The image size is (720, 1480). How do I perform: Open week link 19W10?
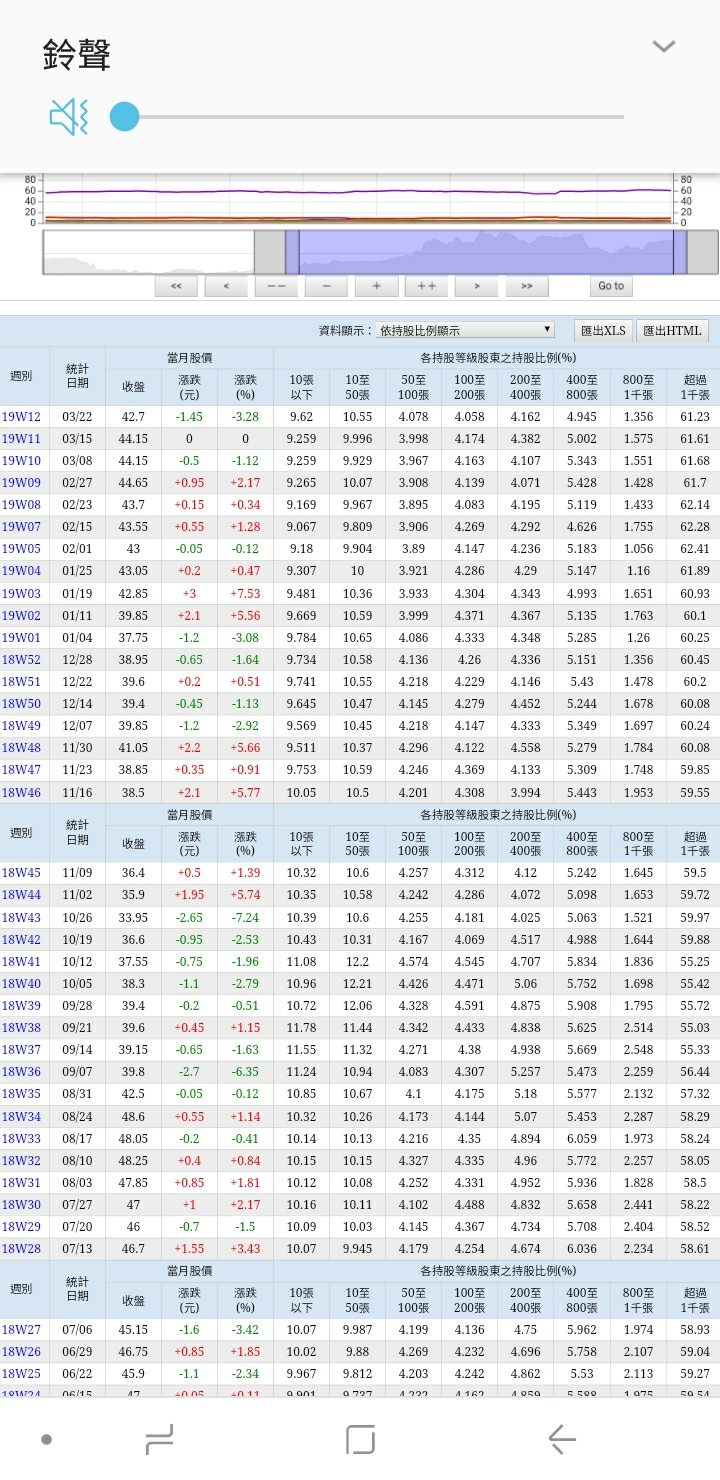pyautogui.click(x=21, y=461)
